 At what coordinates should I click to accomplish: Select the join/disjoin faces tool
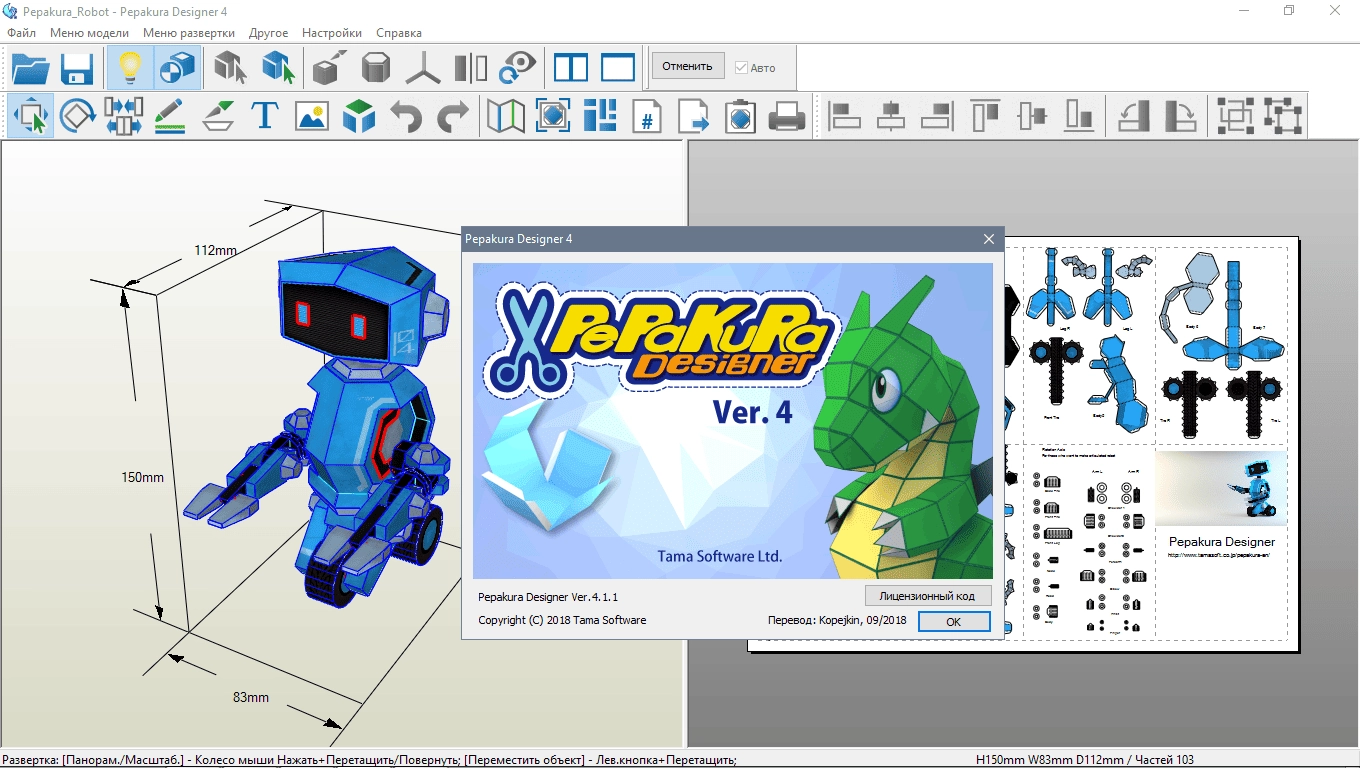pos(124,116)
